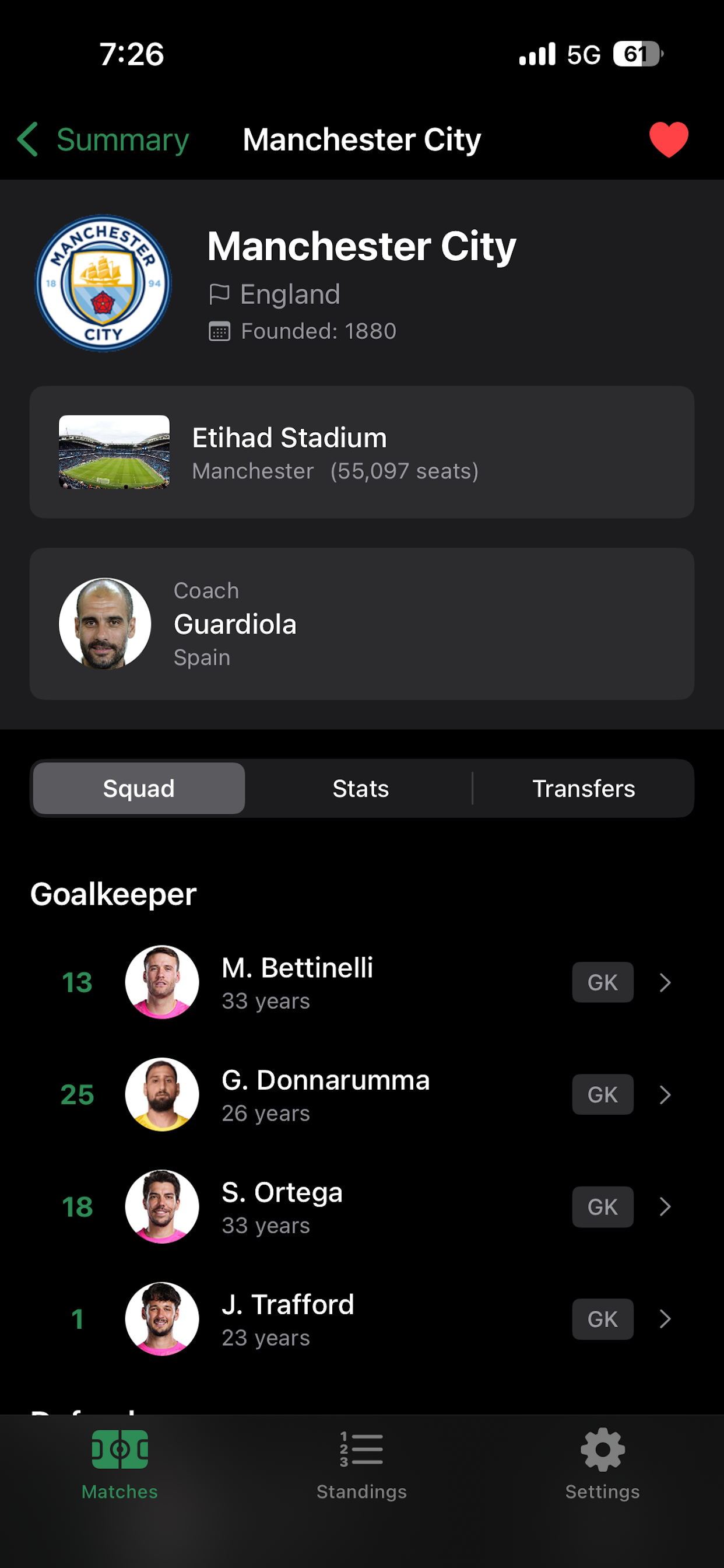This screenshot has height=1568, width=724.
Task: Tap the calendar icon beside Founded
Action: [x=219, y=332]
